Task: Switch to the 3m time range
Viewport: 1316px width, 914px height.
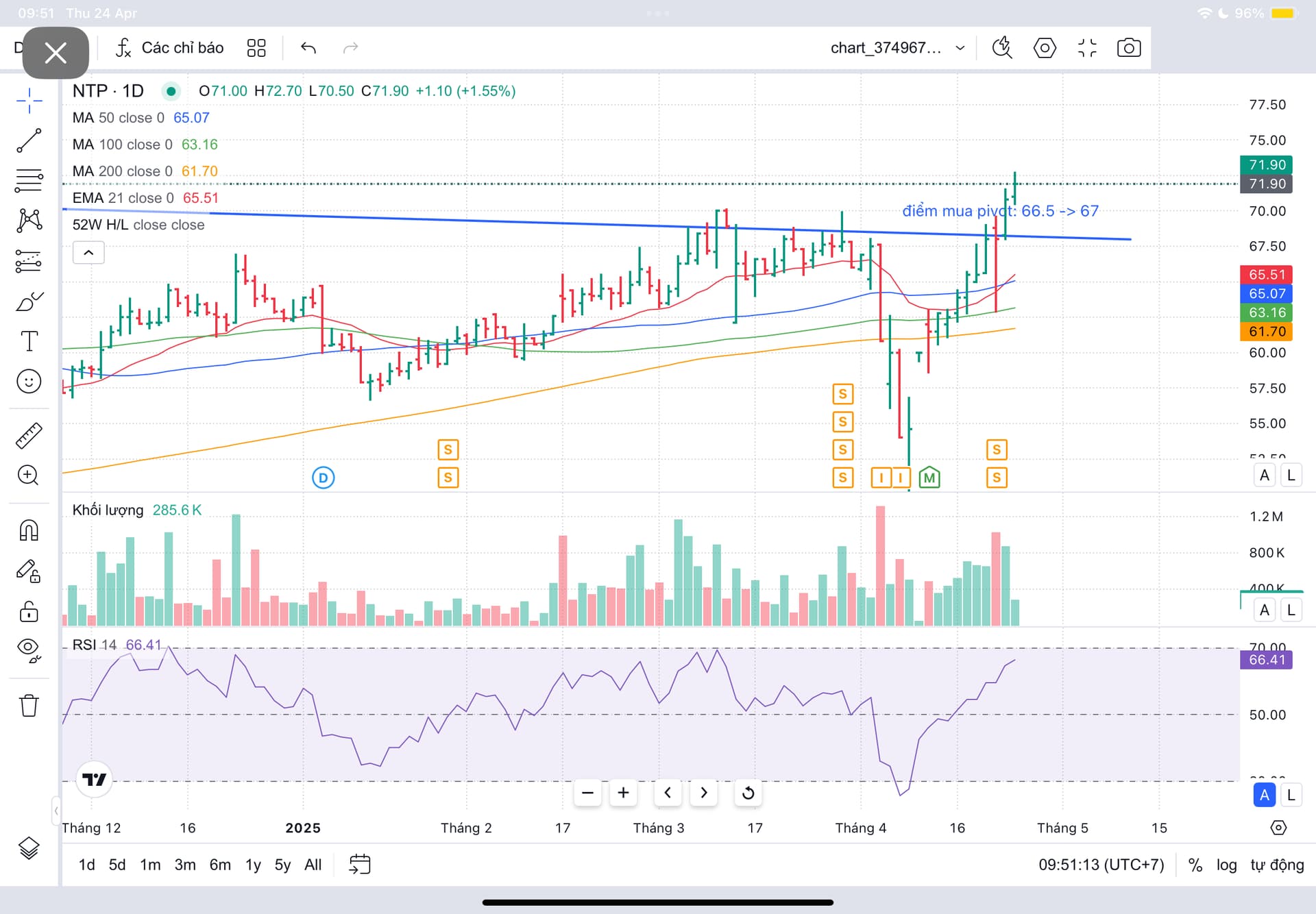Action: coord(185,865)
